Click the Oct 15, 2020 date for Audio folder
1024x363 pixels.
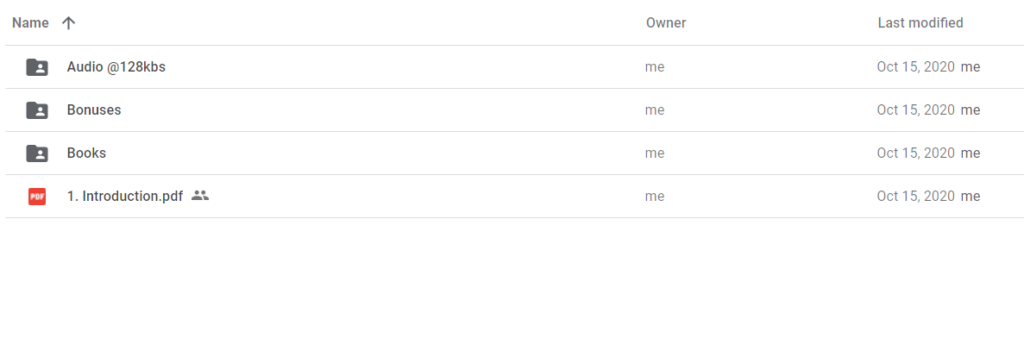(x=916, y=67)
